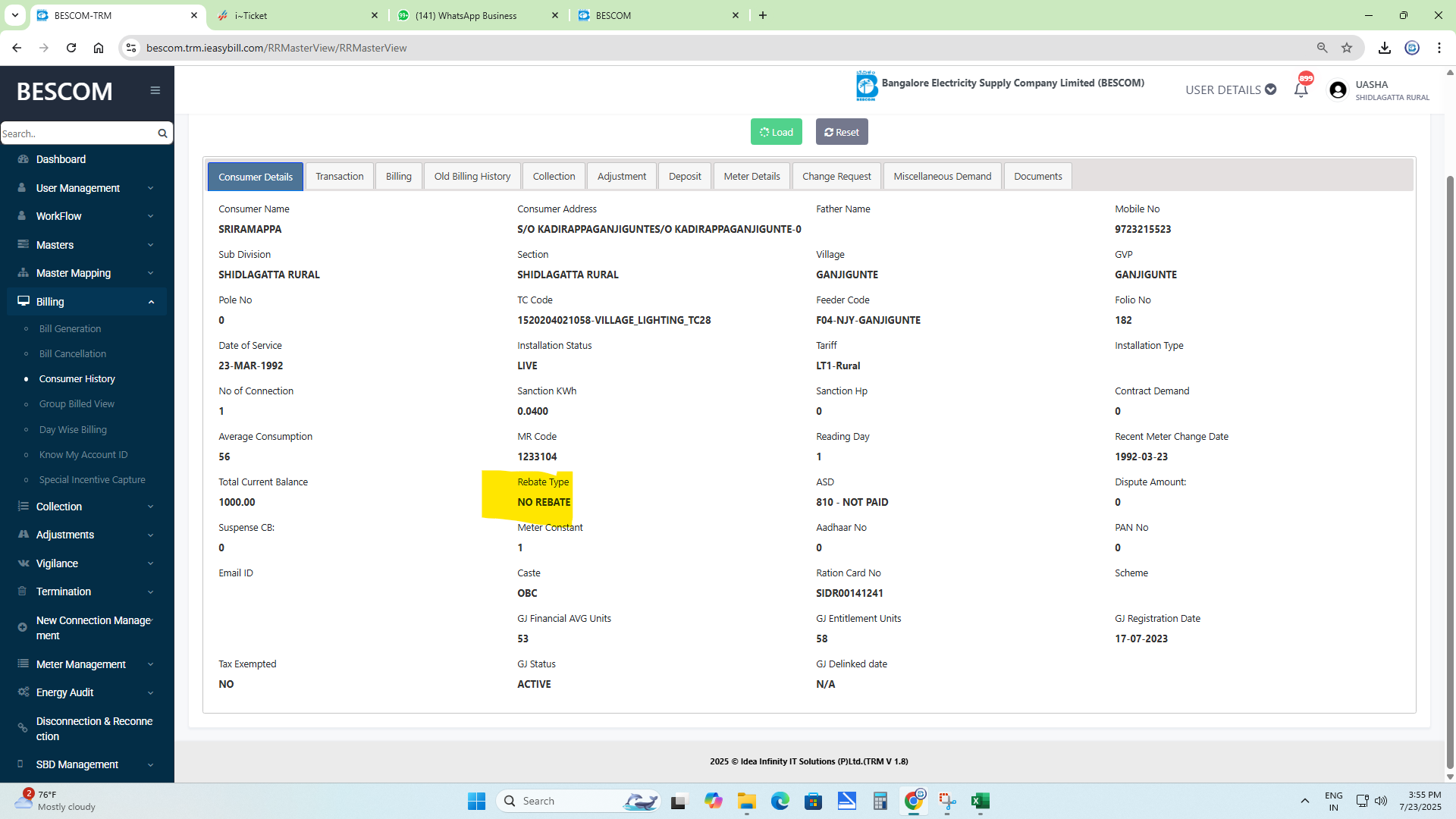Click the Reset button
This screenshot has width=1456, height=819.
pos(842,132)
